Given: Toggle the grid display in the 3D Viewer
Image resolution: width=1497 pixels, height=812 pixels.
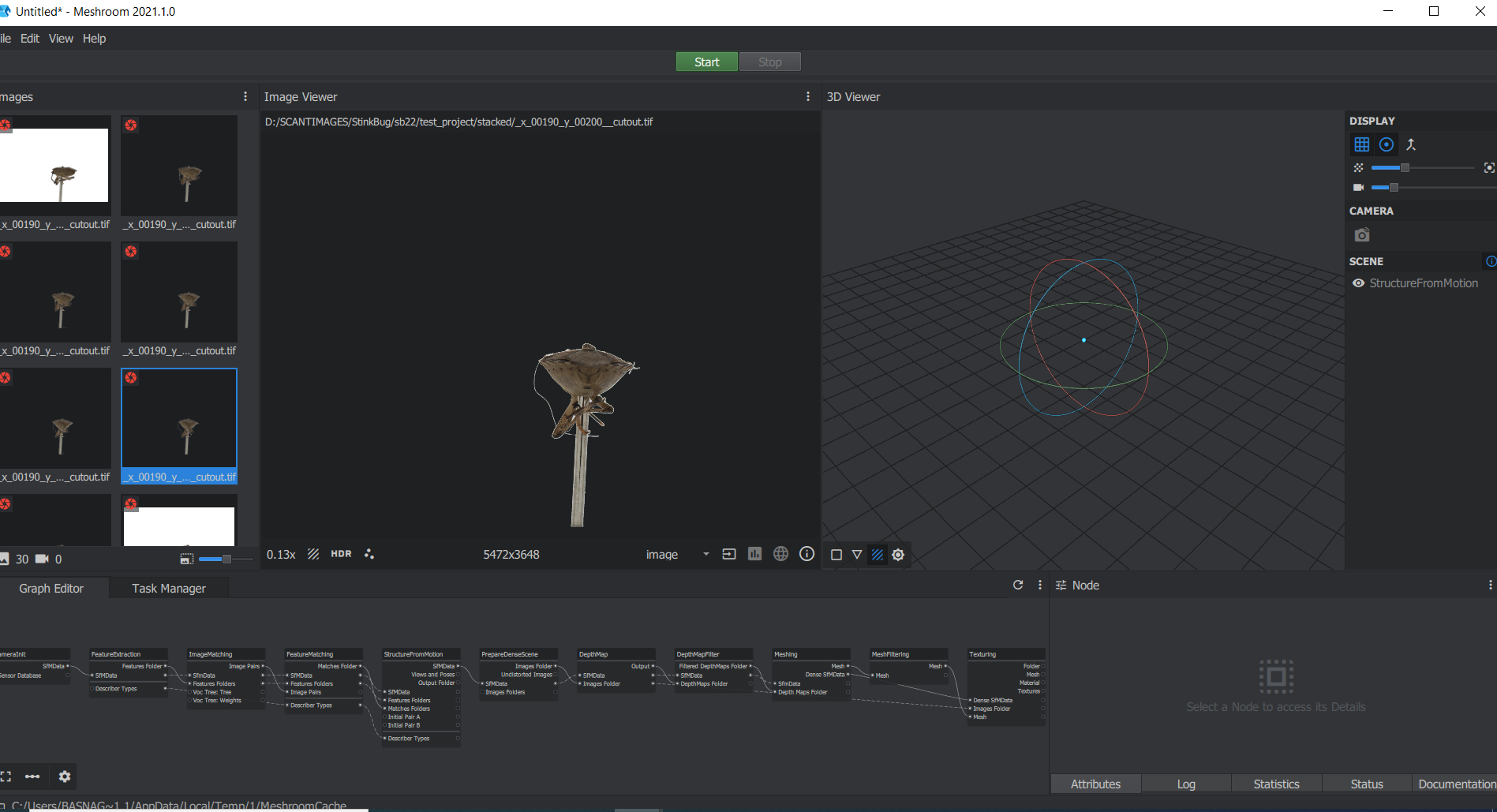Looking at the screenshot, I should click(x=1362, y=144).
